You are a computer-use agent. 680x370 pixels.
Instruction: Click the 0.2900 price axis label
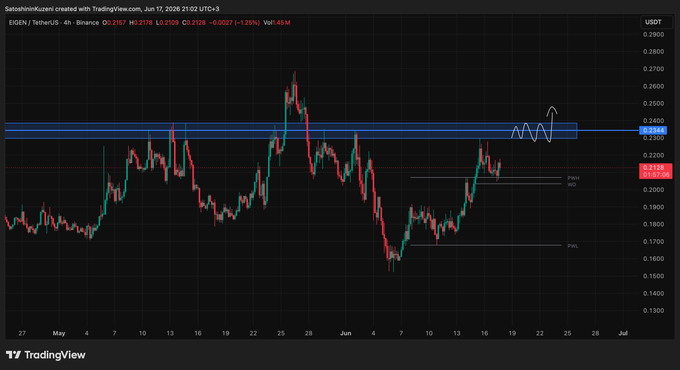coord(654,35)
